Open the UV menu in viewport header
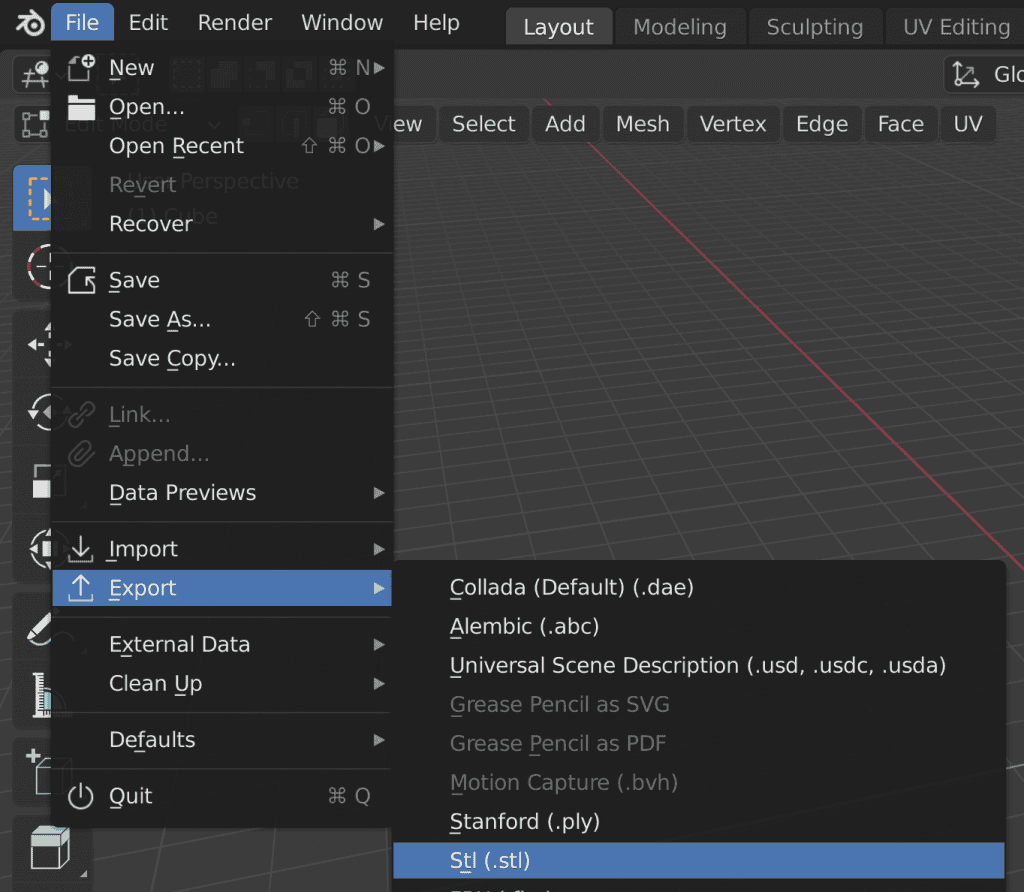 [968, 124]
